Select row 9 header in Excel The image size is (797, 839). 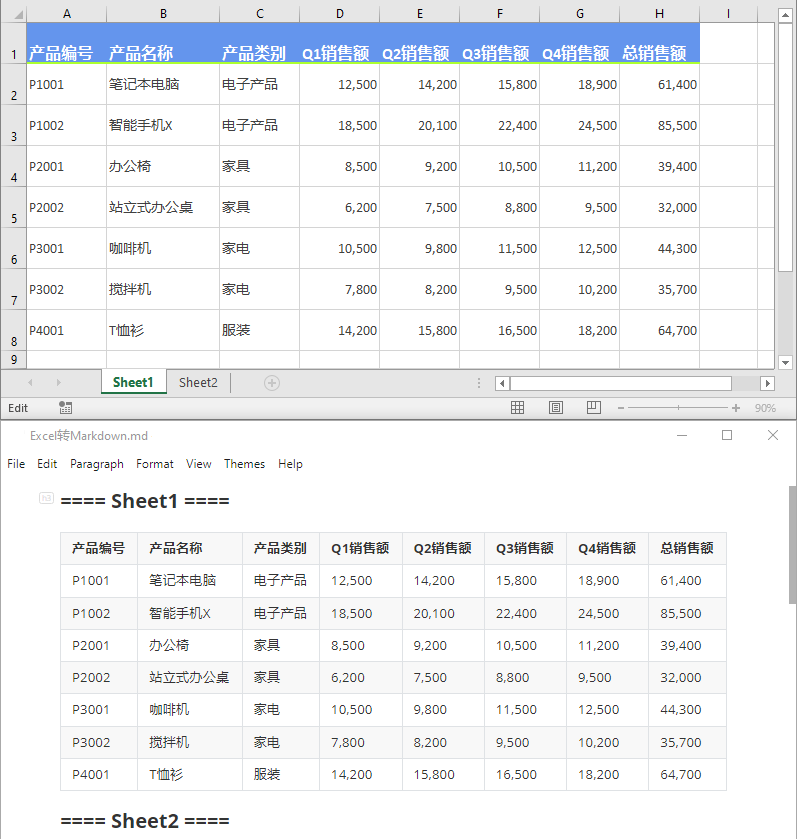tap(13, 360)
